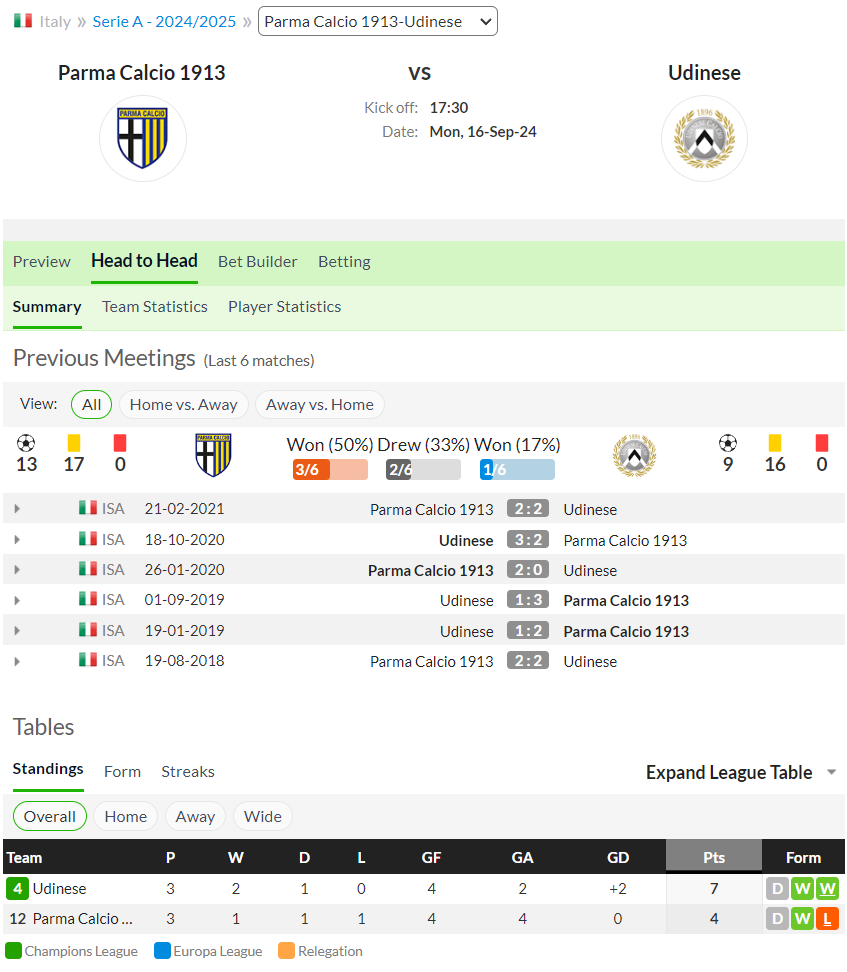Image resolution: width=847 pixels, height=972 pixels.
Task: Select the Home vs. Away view filter
Action: coord(184,405)
